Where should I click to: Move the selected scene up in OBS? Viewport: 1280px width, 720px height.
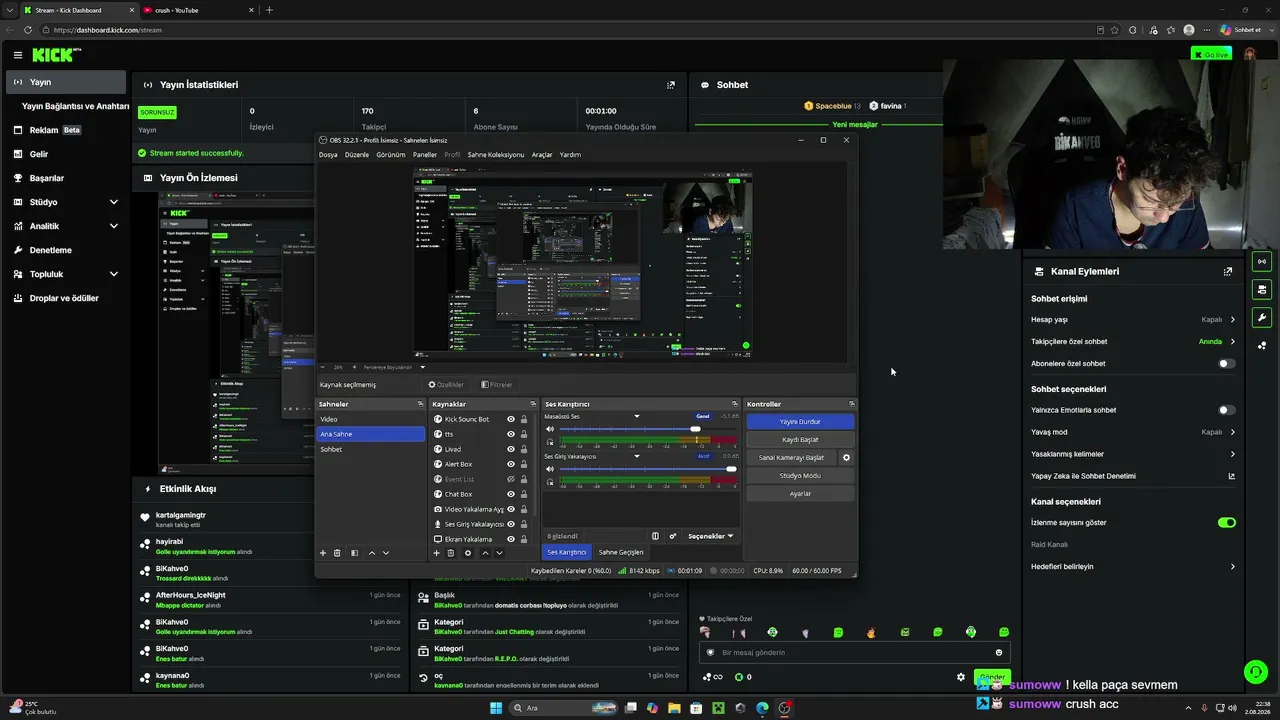[x=372, y=553]
